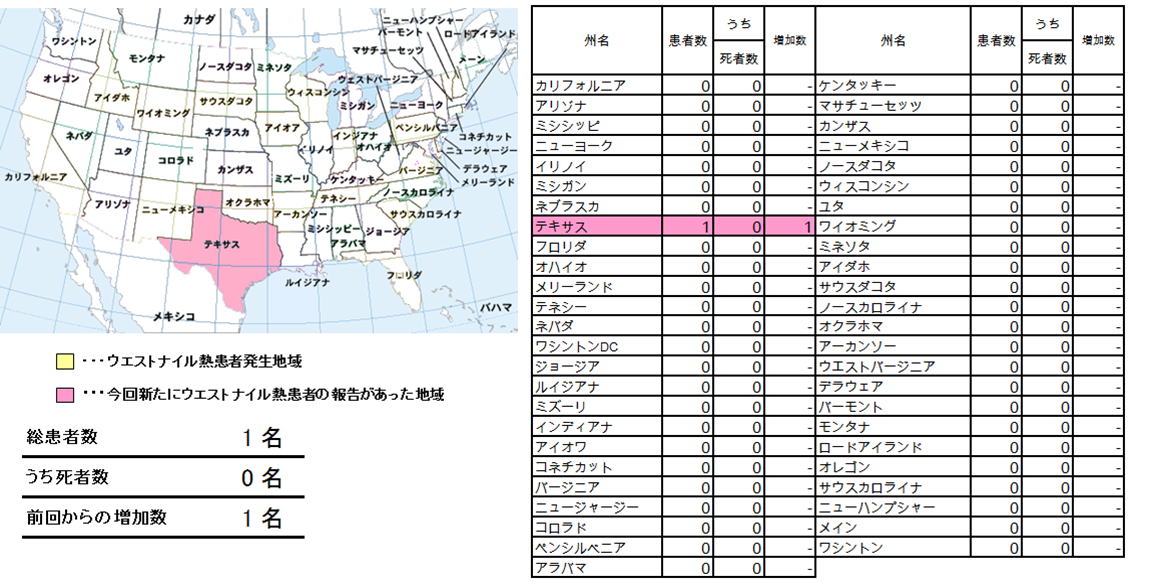Click the カナダ label on the map

(x=199, y=20)
